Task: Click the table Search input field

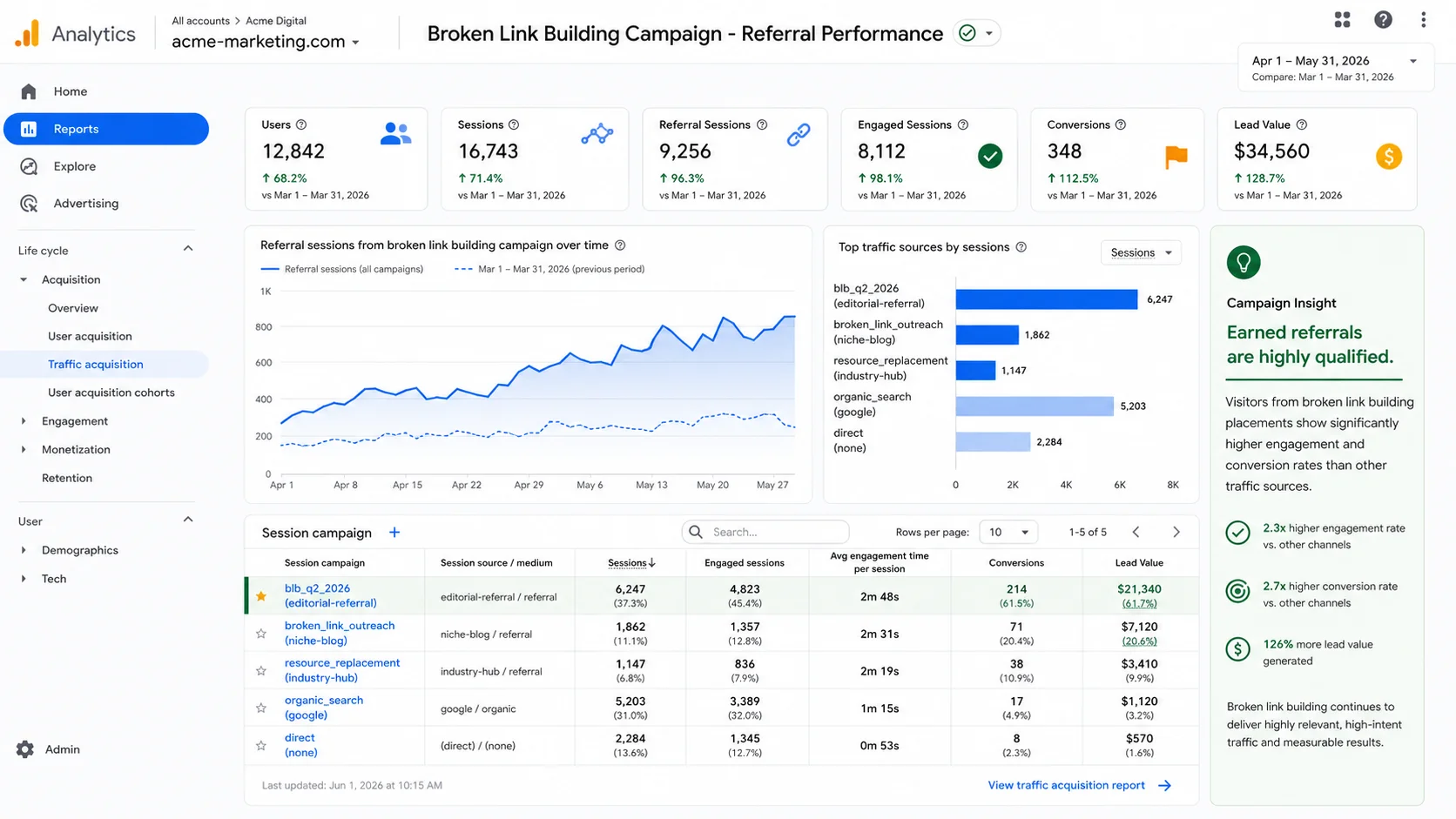Action: point(765,532)
